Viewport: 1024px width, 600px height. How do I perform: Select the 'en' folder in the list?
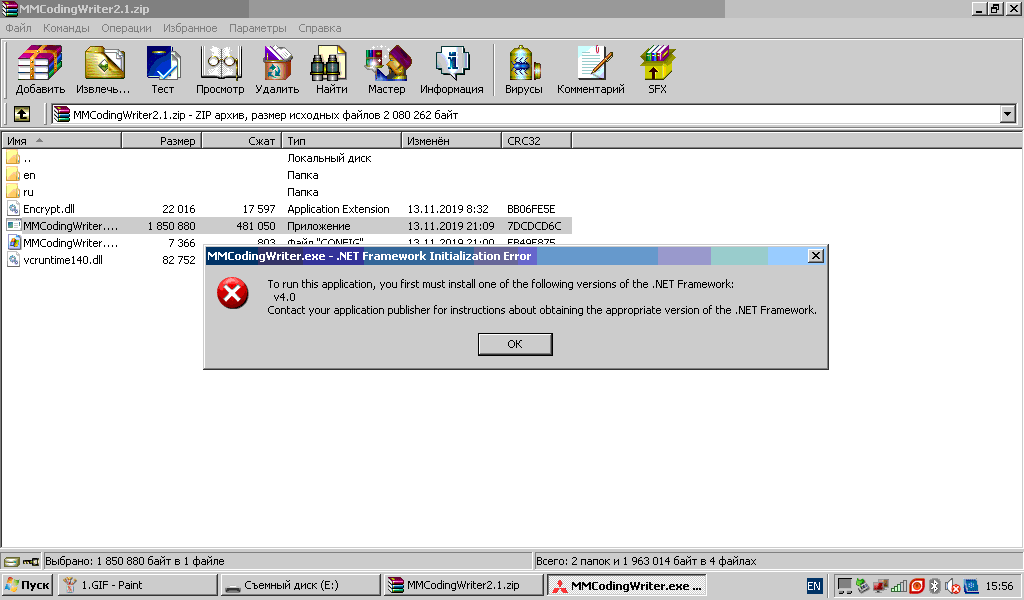point(287,175)
